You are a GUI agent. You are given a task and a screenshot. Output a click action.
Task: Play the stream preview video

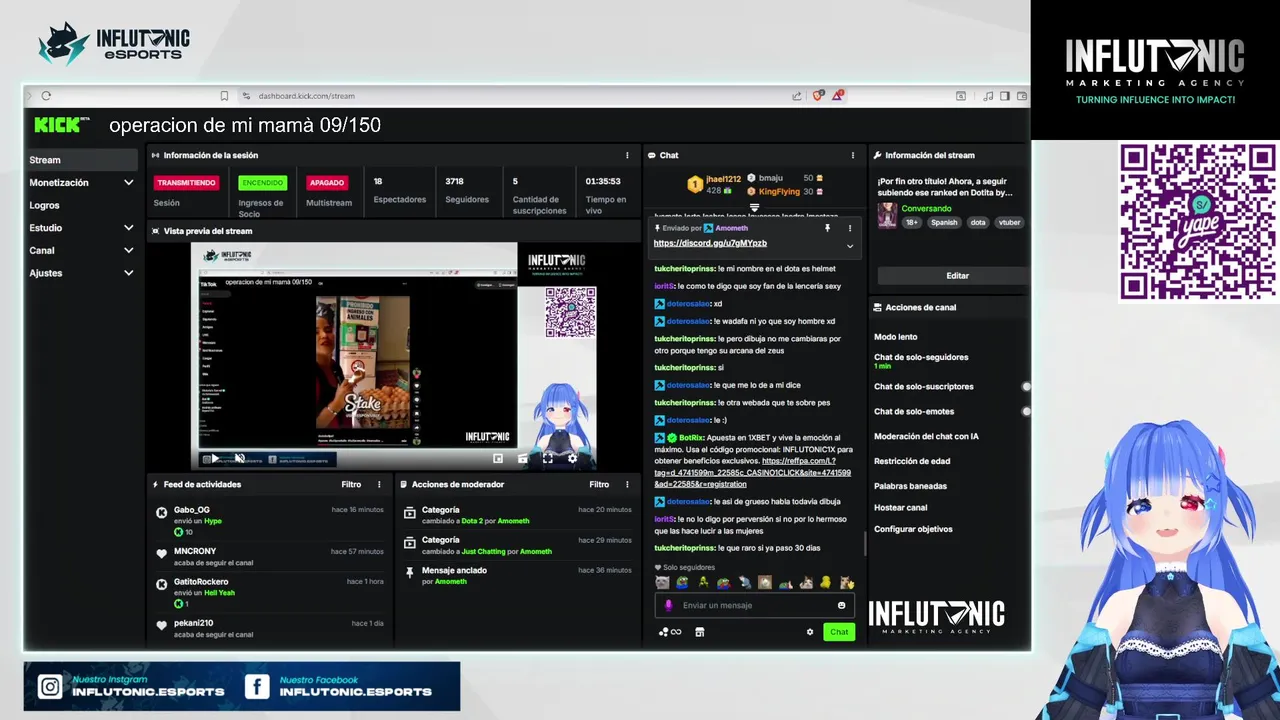click(214, 458)
